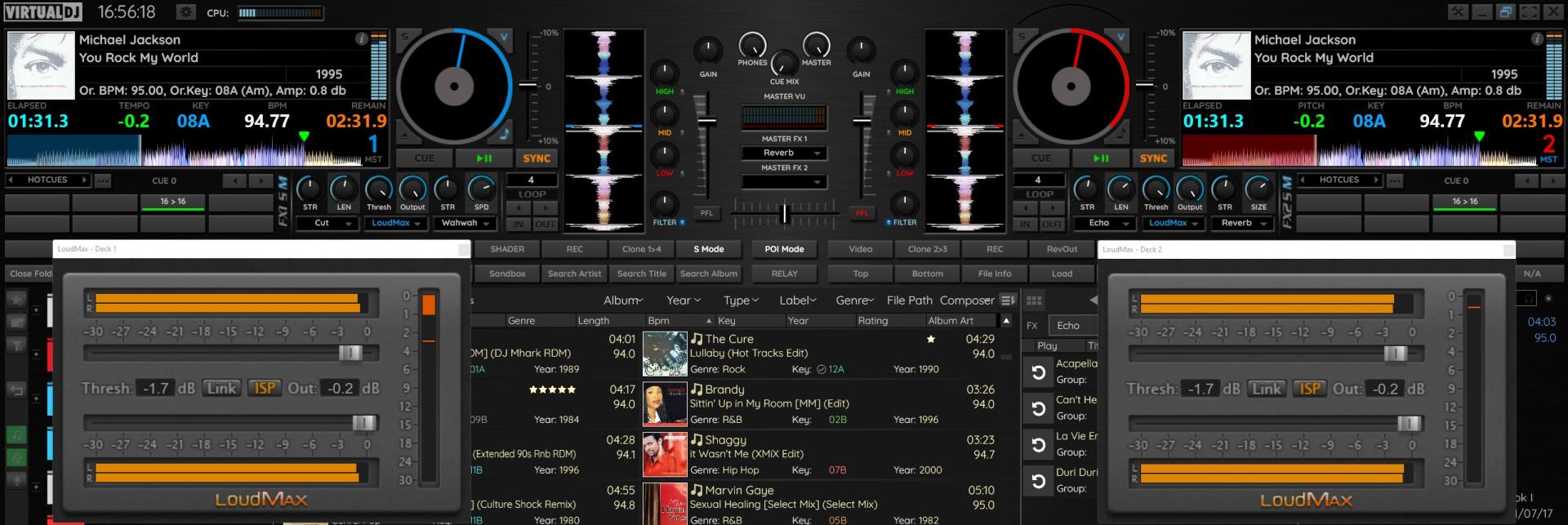
Task: Open deck 1 hotcues options dots button
Action: click(102, 180)
